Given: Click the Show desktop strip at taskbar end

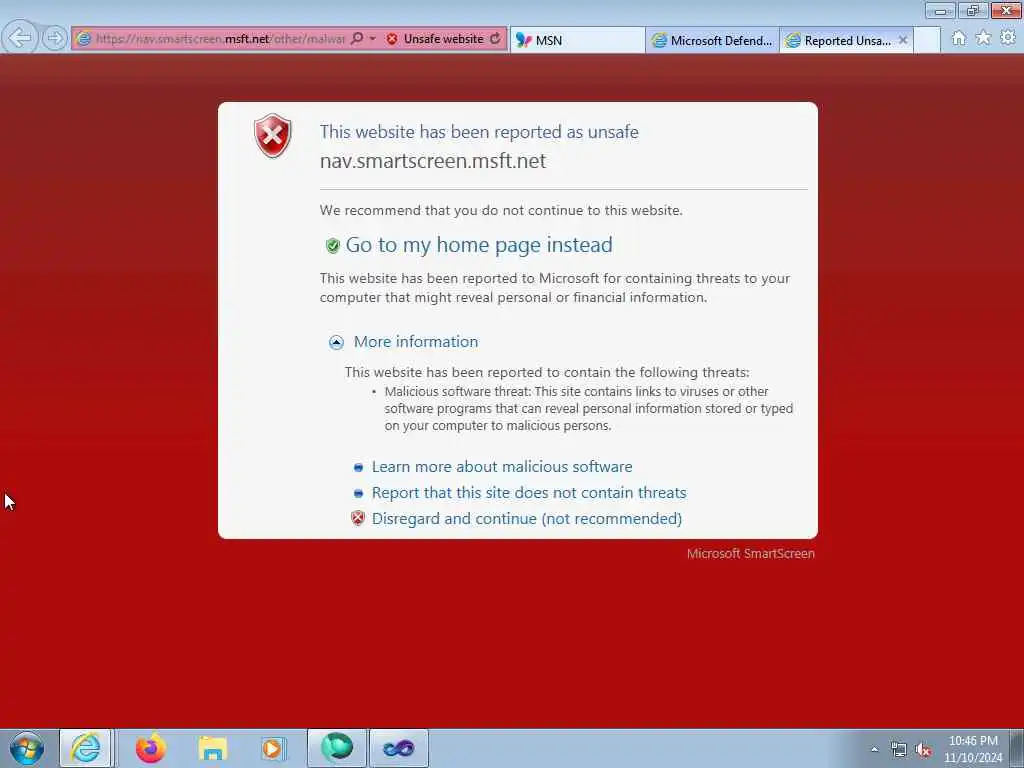Looking at the screenshot, I should pyautogui.click(x=1017, y=748).
